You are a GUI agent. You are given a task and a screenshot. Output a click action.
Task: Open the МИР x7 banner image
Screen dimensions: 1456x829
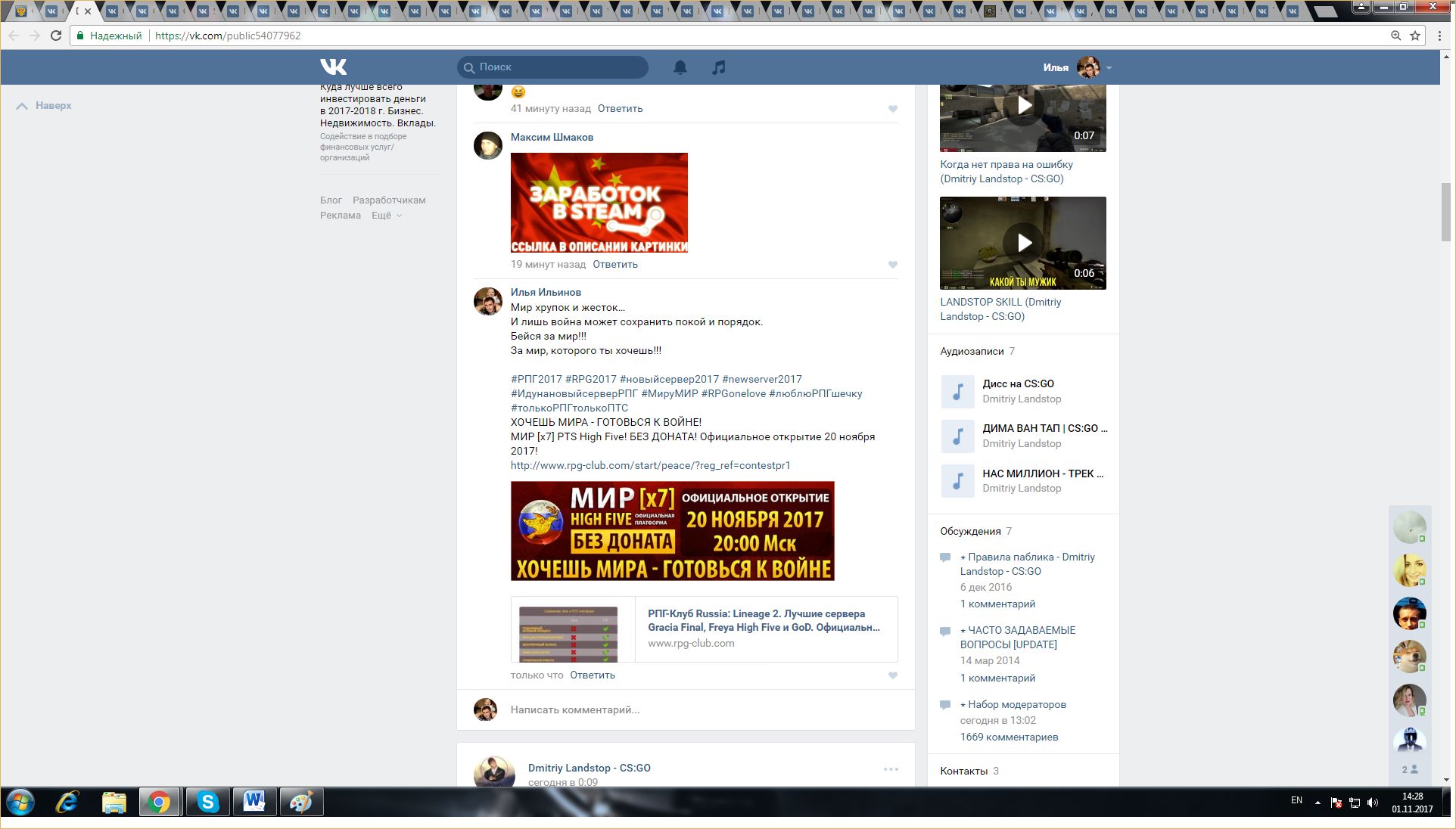click(673, 531)
